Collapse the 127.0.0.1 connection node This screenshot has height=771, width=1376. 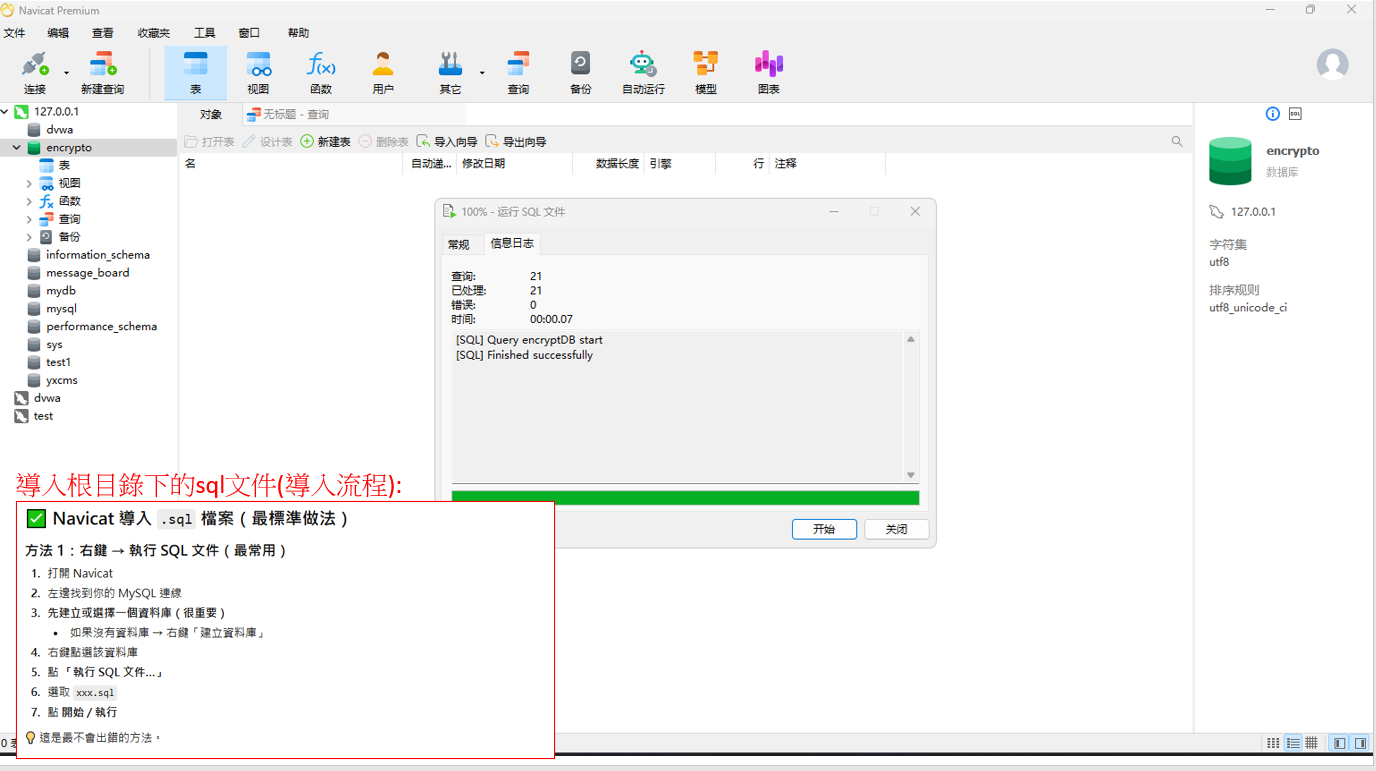tap(5, 112)
